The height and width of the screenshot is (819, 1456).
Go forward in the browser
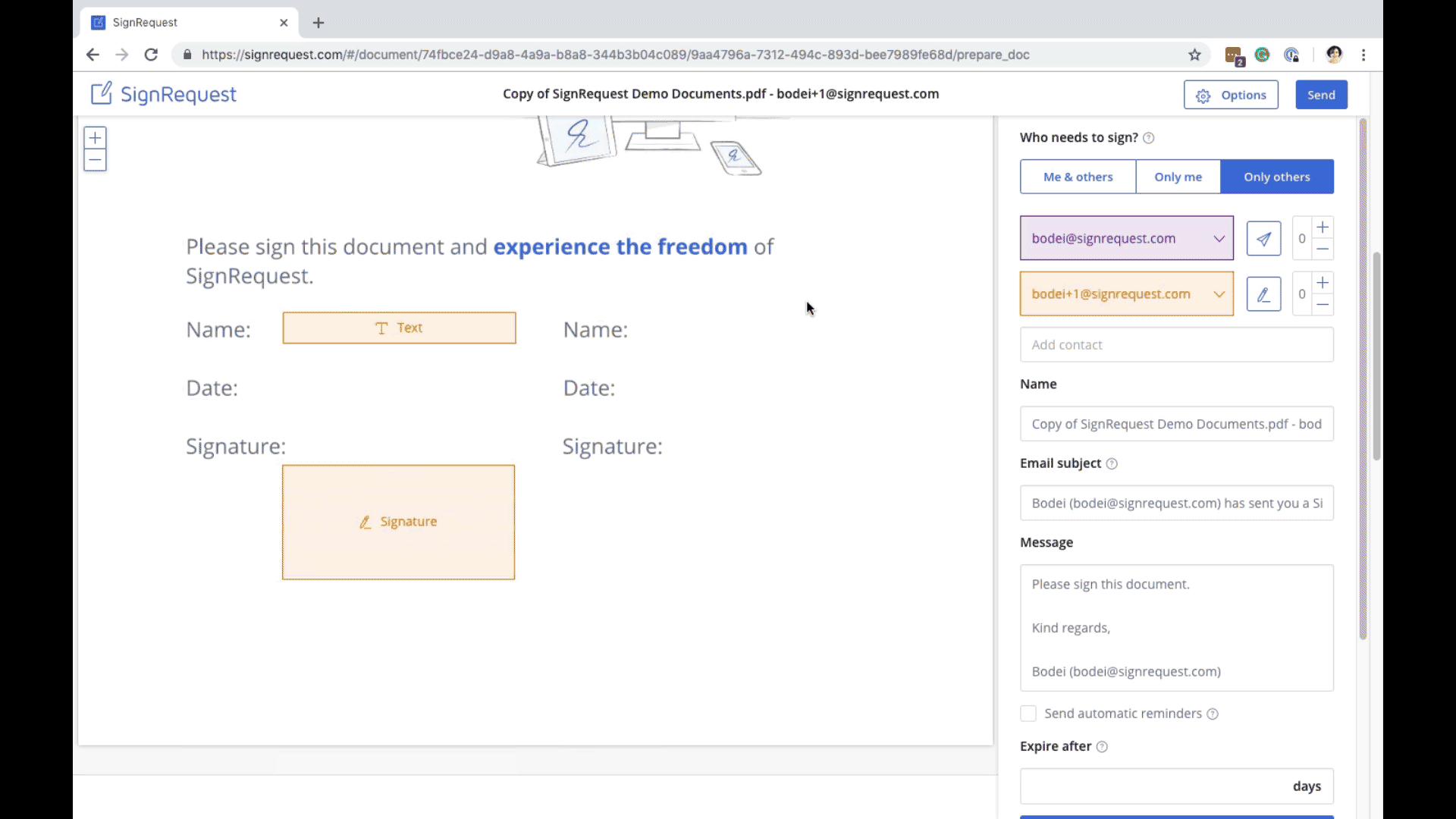click(x=121, y=55)
